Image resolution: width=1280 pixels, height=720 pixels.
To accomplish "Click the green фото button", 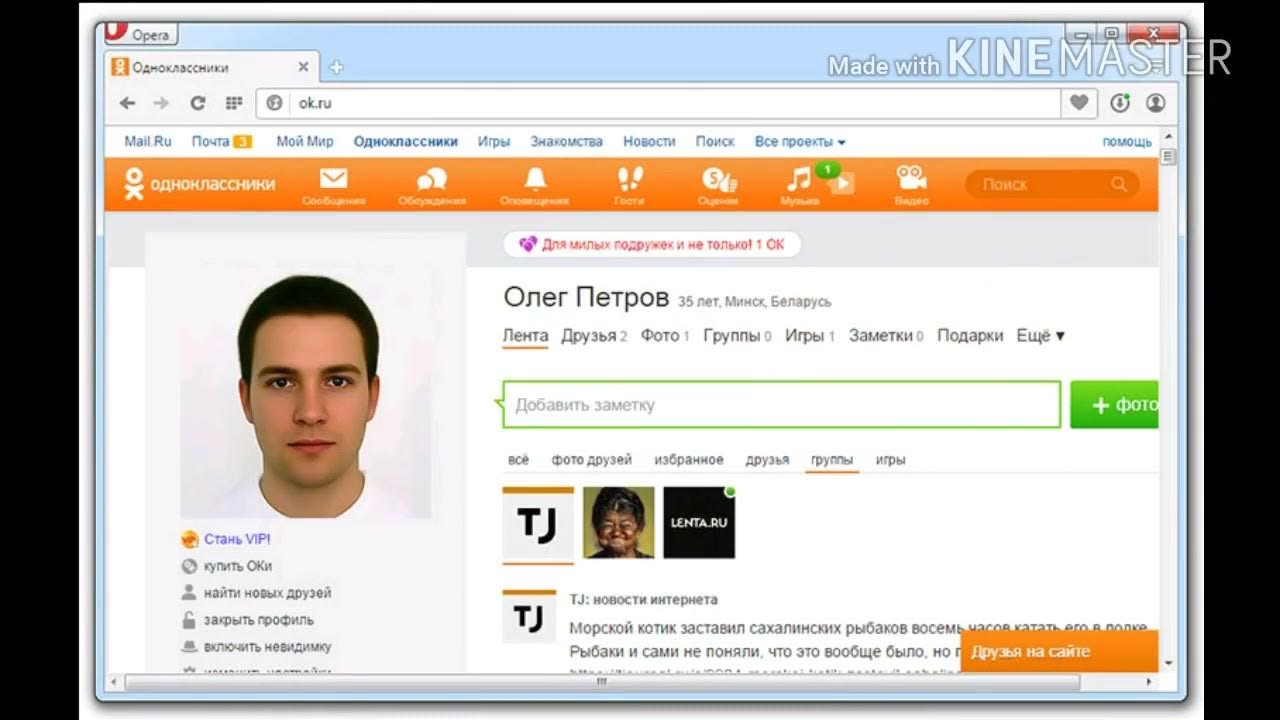I will tap(1114, 405).
